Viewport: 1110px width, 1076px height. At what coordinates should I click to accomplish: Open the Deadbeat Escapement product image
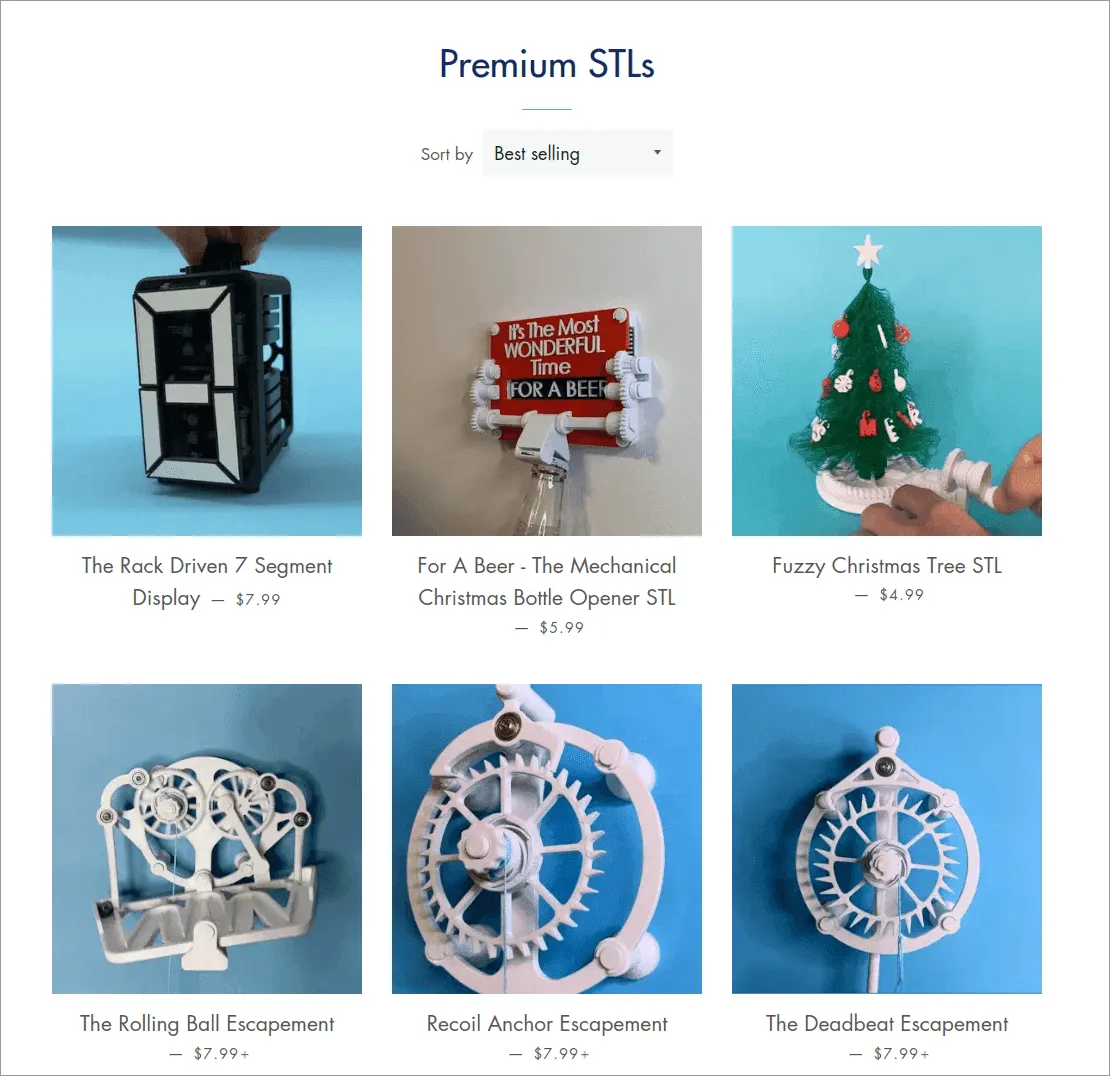click(x=886, y=839)
